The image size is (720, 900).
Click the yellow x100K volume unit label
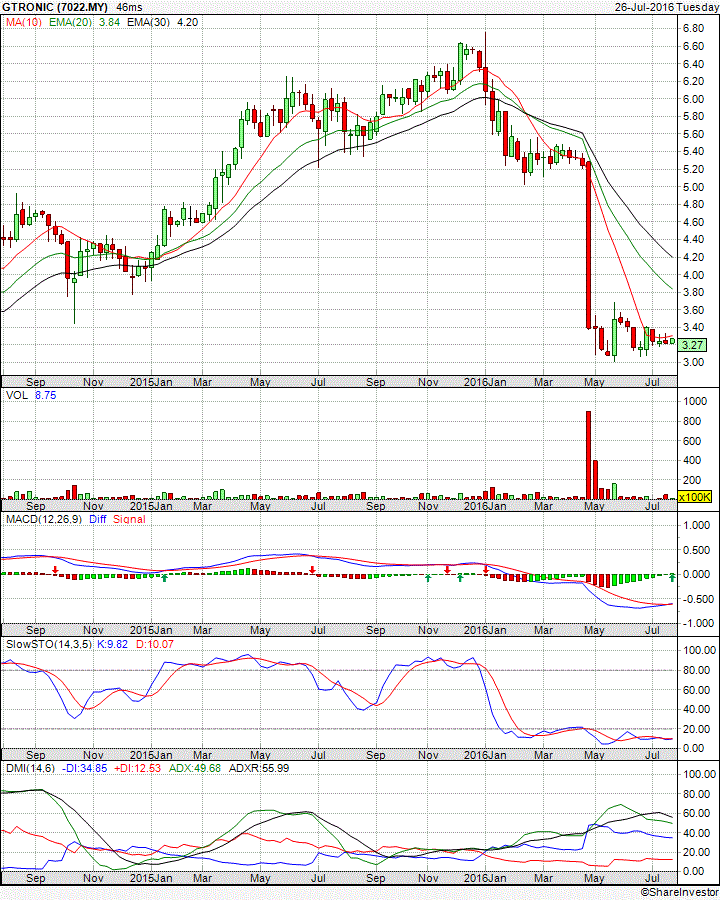click(695, 497)
